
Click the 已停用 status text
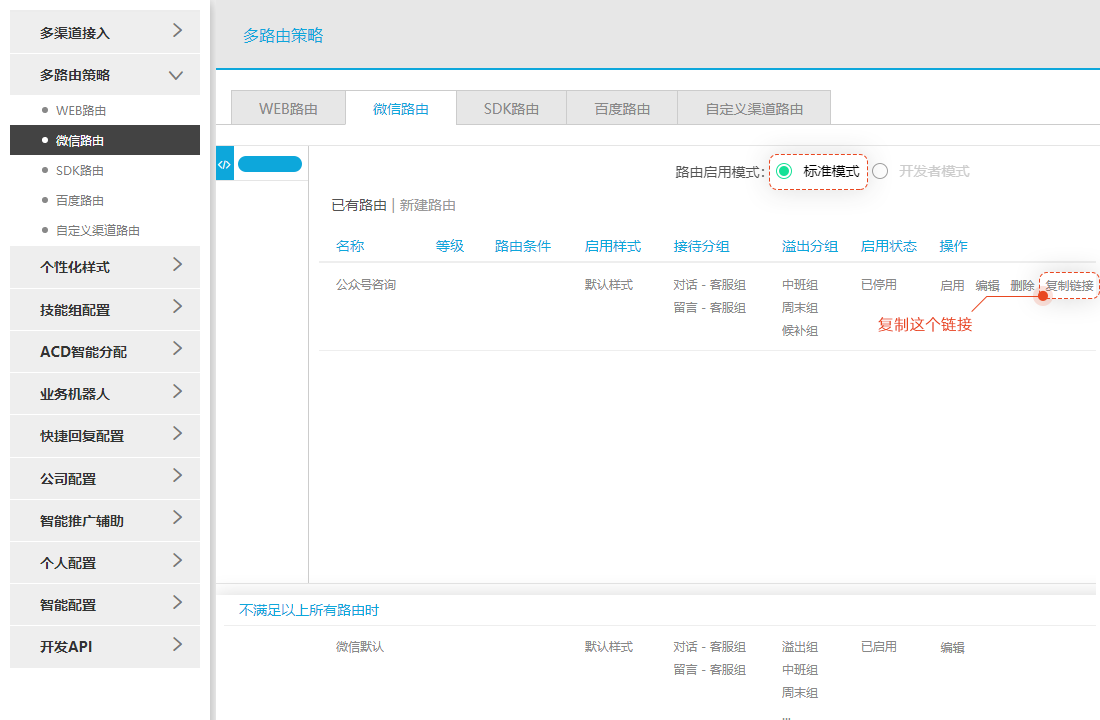tap(879, 284)
